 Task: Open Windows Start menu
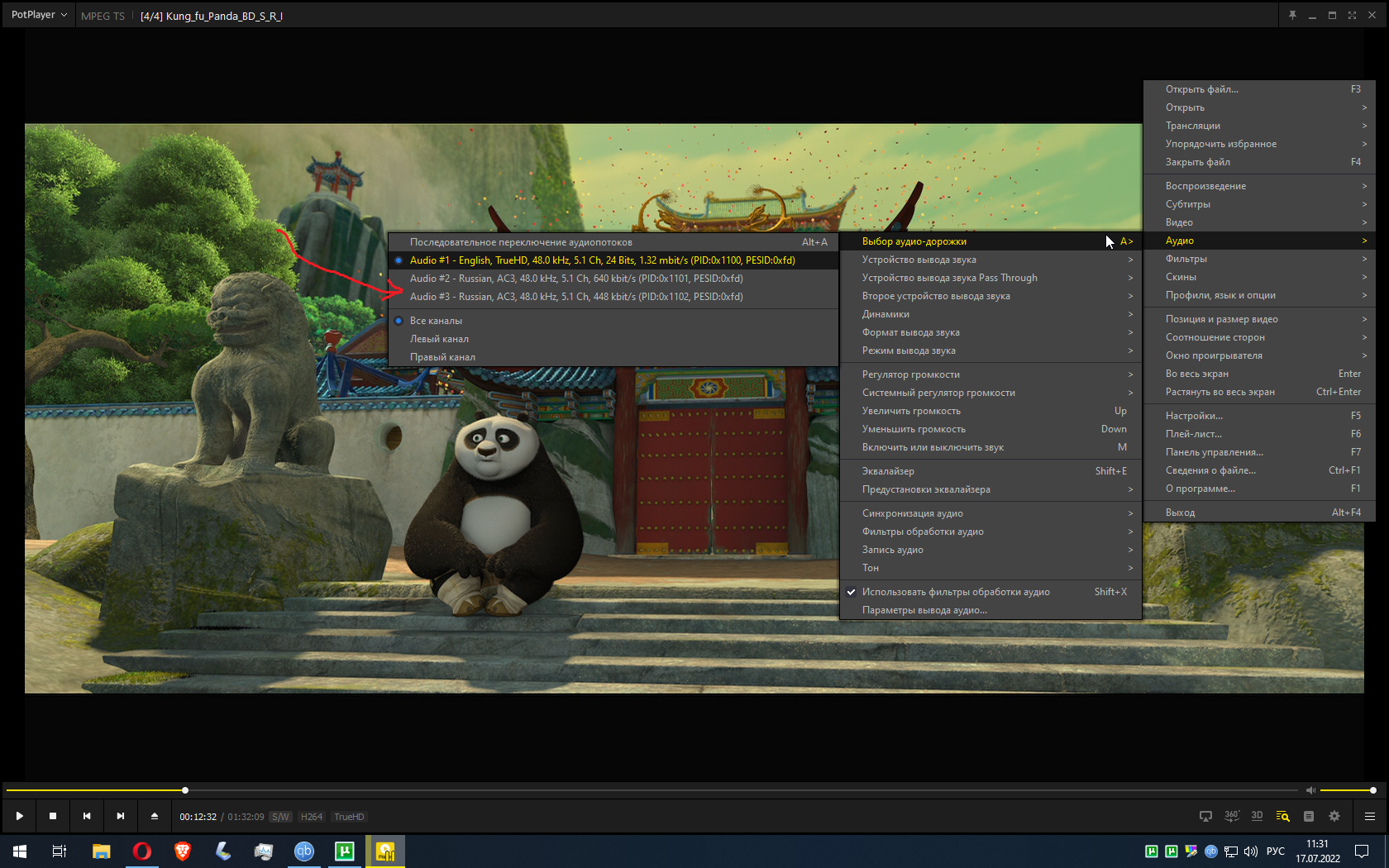click(20, 851)
